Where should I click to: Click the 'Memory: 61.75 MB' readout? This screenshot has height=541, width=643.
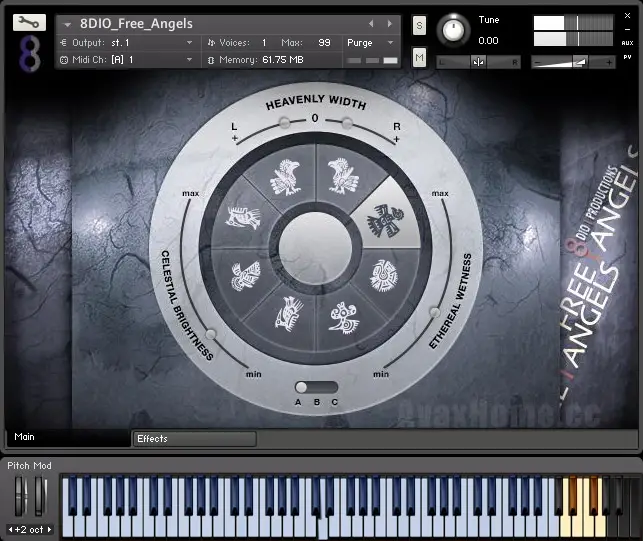pos(261,60)
